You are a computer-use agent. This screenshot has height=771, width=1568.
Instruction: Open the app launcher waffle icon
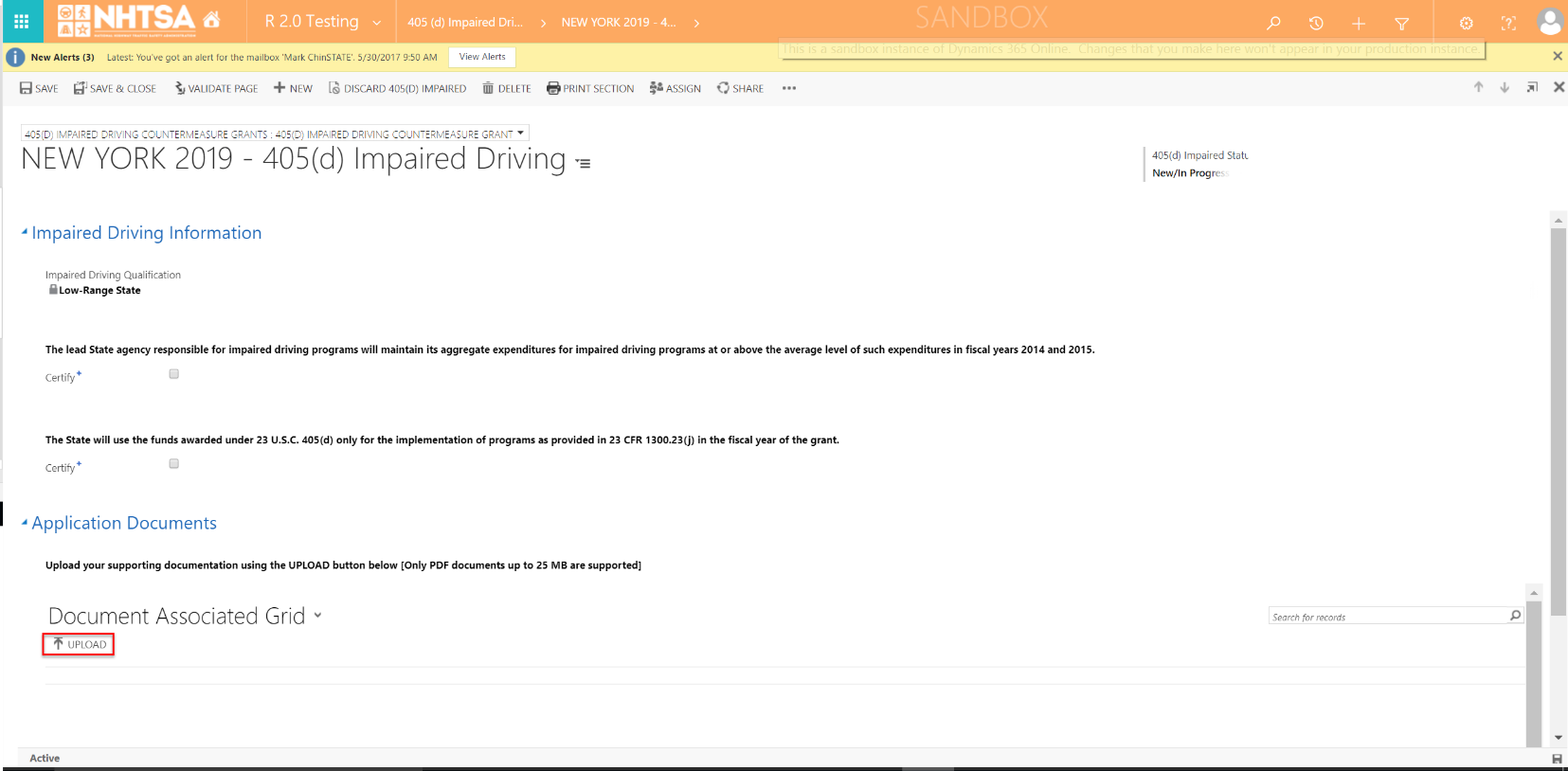click(x=21, y=21)
